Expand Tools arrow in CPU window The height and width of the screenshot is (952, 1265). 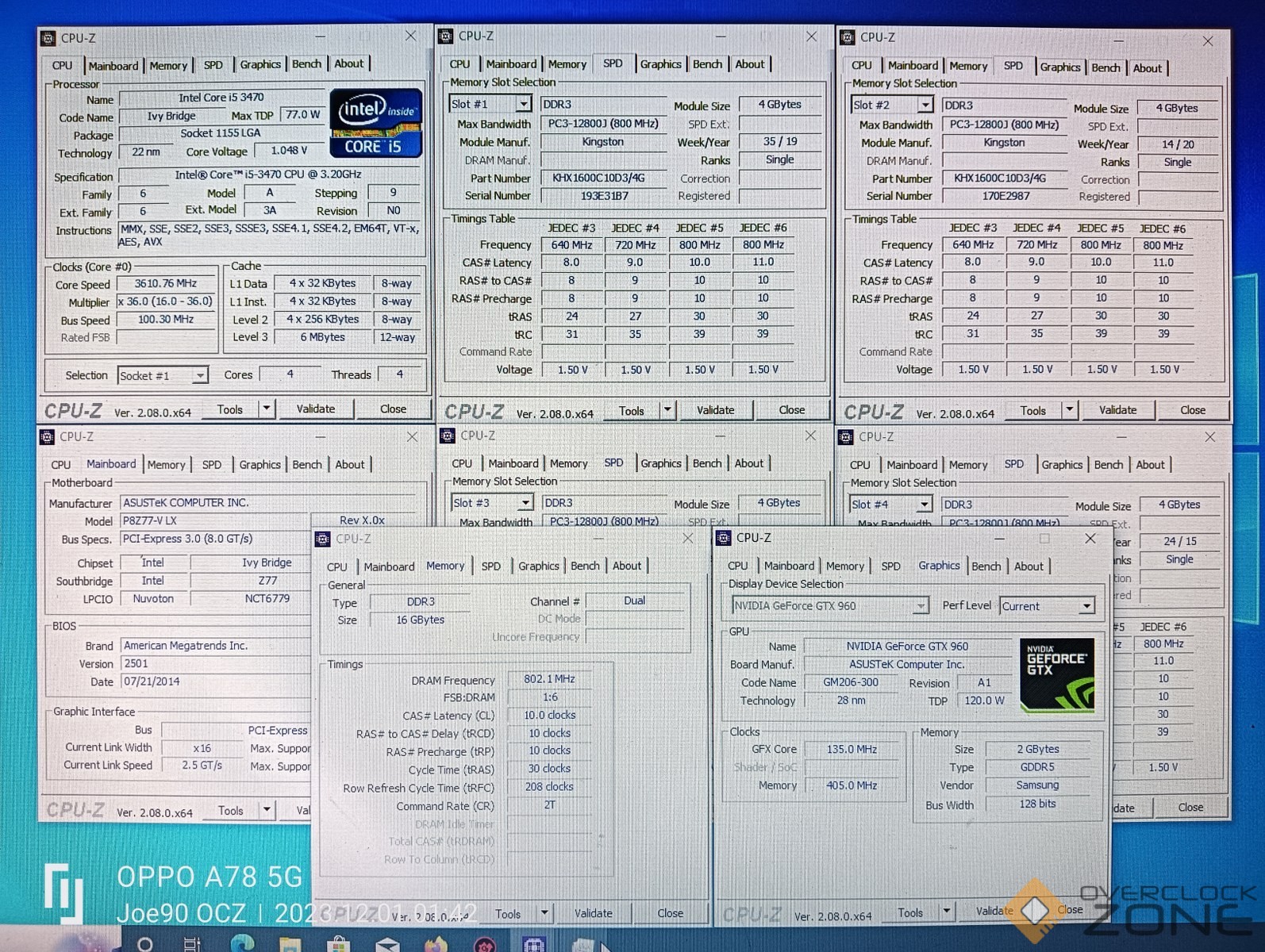pyautogui.click(x=267, y=409)
